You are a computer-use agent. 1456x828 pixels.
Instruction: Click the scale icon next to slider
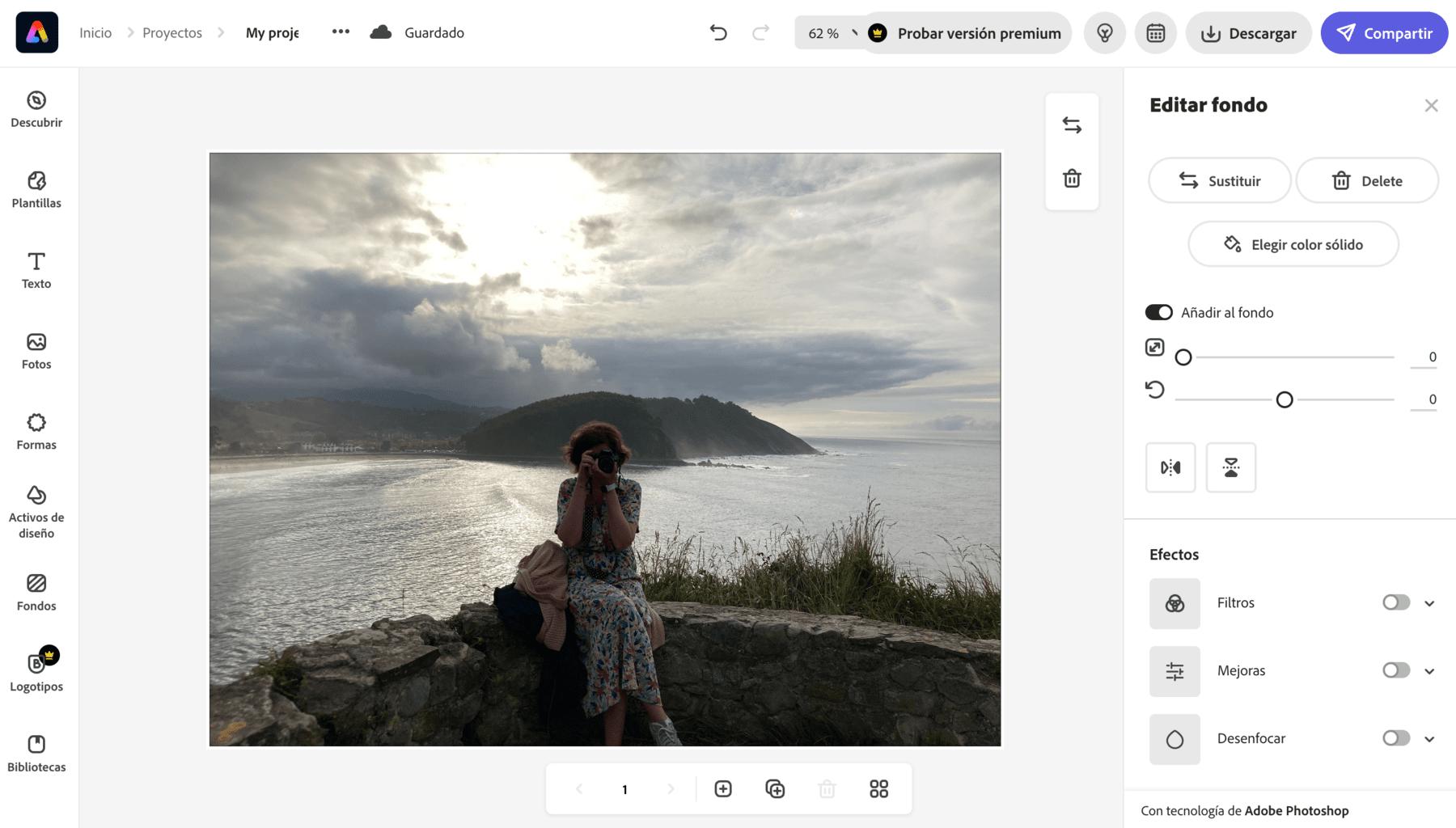[x=1155, y=347]
